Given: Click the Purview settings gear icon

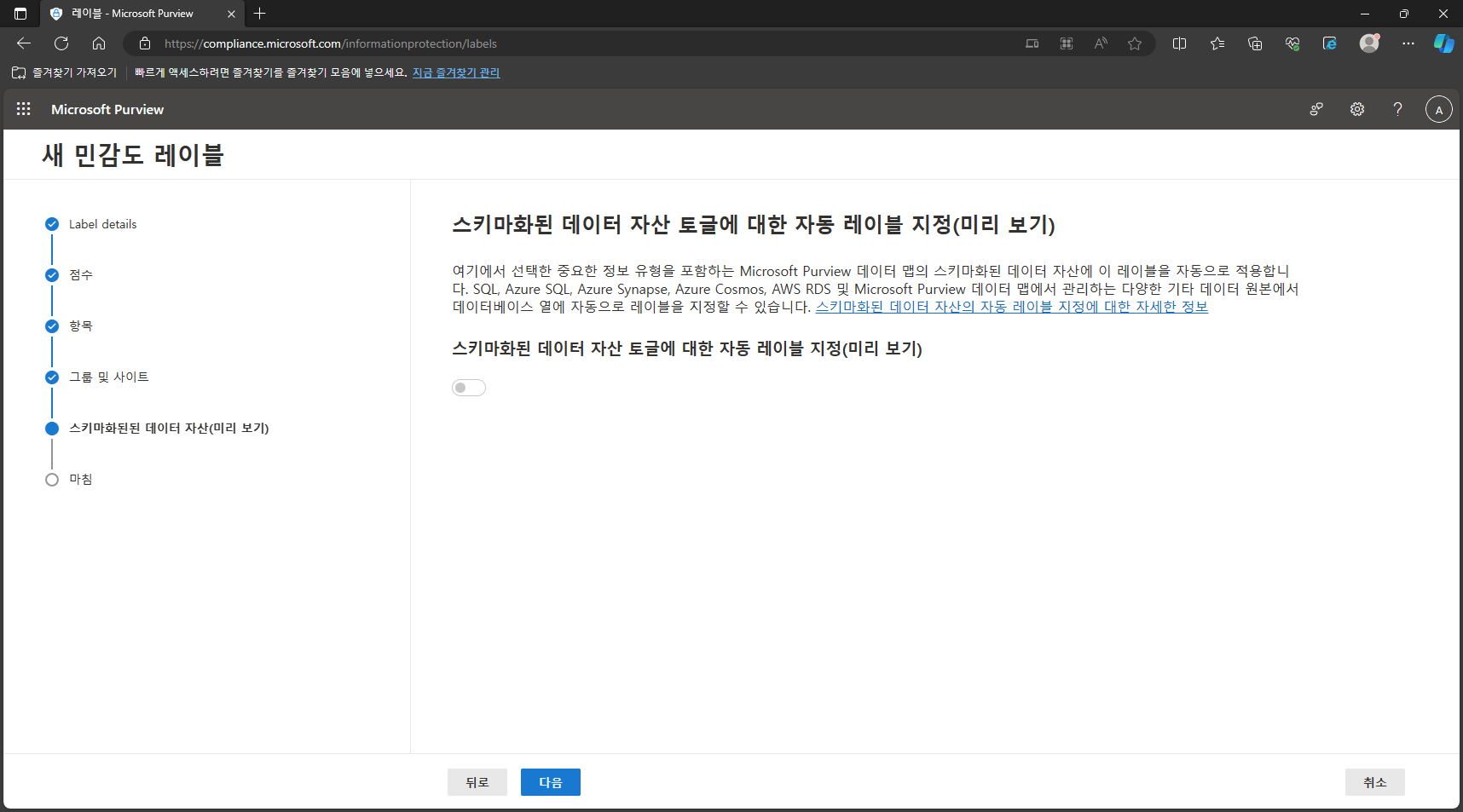Looking at the screenshot, I should point(1357,109).
